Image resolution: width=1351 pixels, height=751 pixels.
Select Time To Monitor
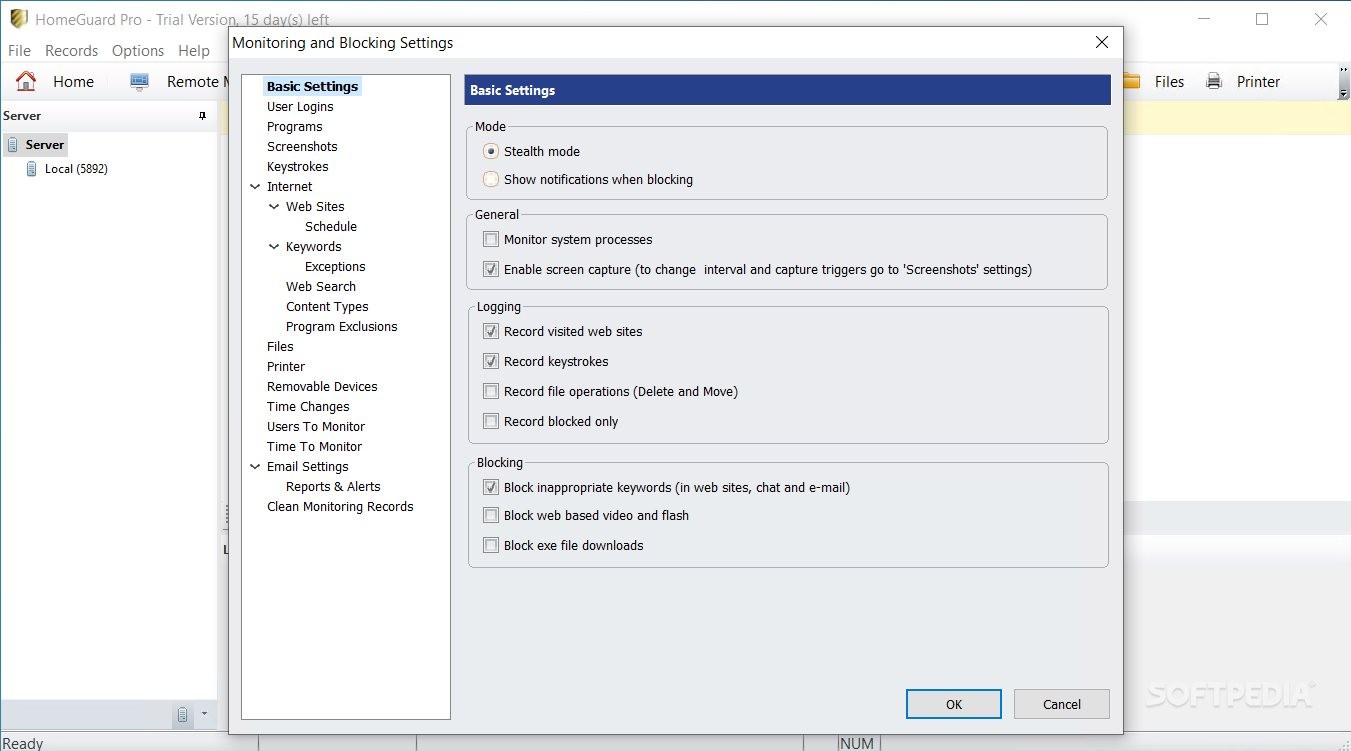(314, 447)
